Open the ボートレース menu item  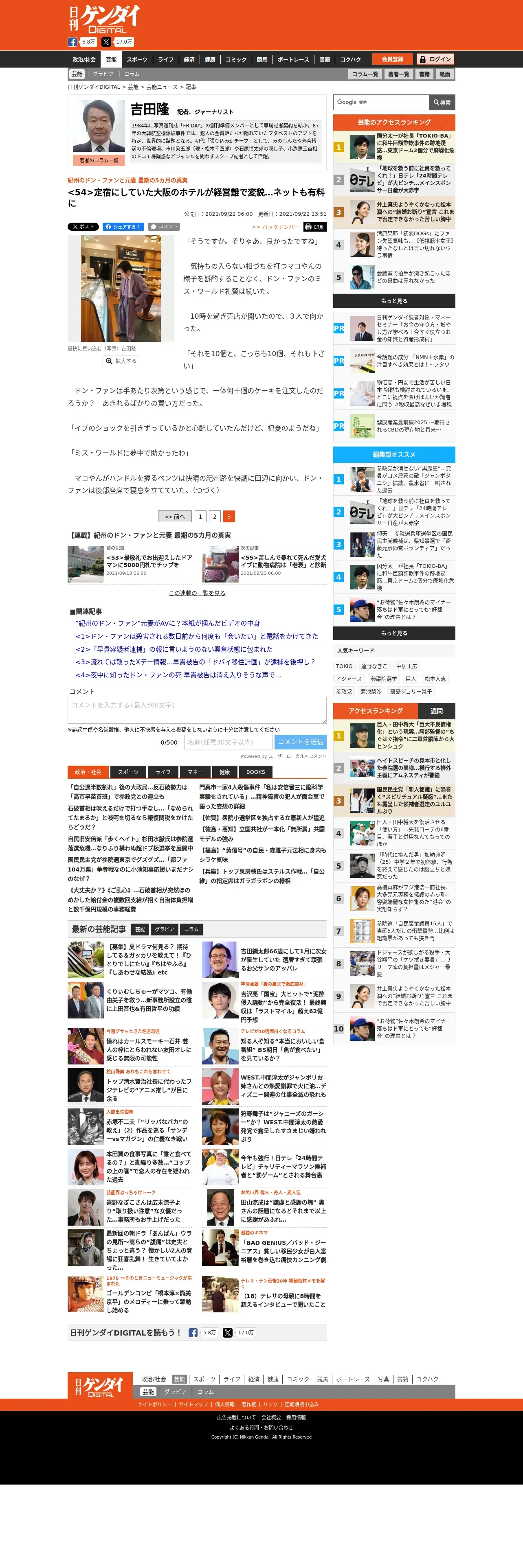pos(293,60)
